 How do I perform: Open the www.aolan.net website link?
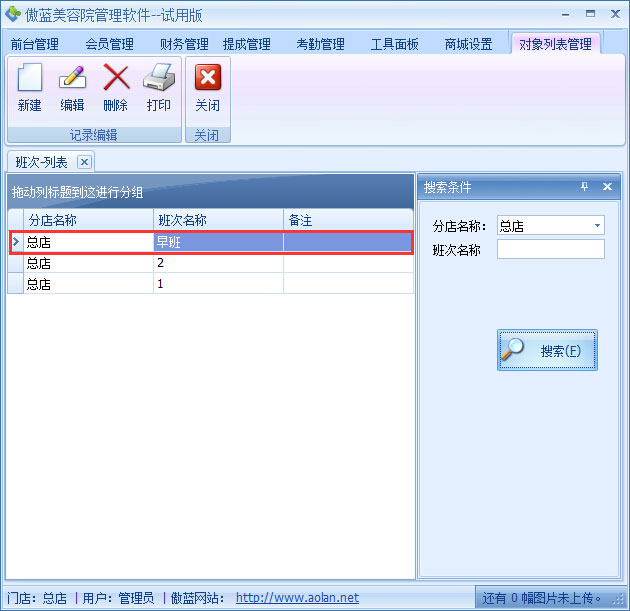[297, 598]
